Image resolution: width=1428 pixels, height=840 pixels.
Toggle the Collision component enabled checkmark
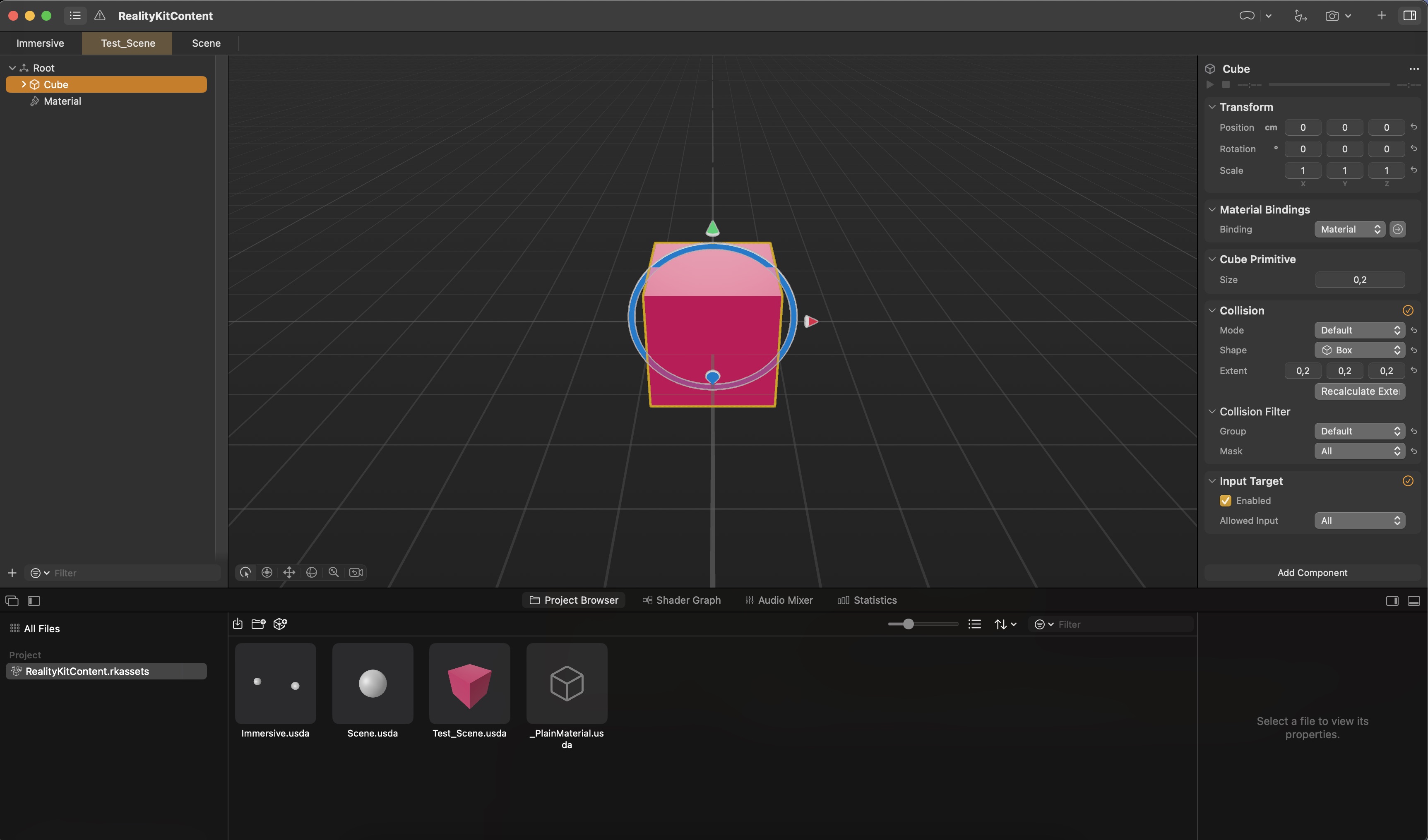pyautogui.click(x=1408, y=310)
